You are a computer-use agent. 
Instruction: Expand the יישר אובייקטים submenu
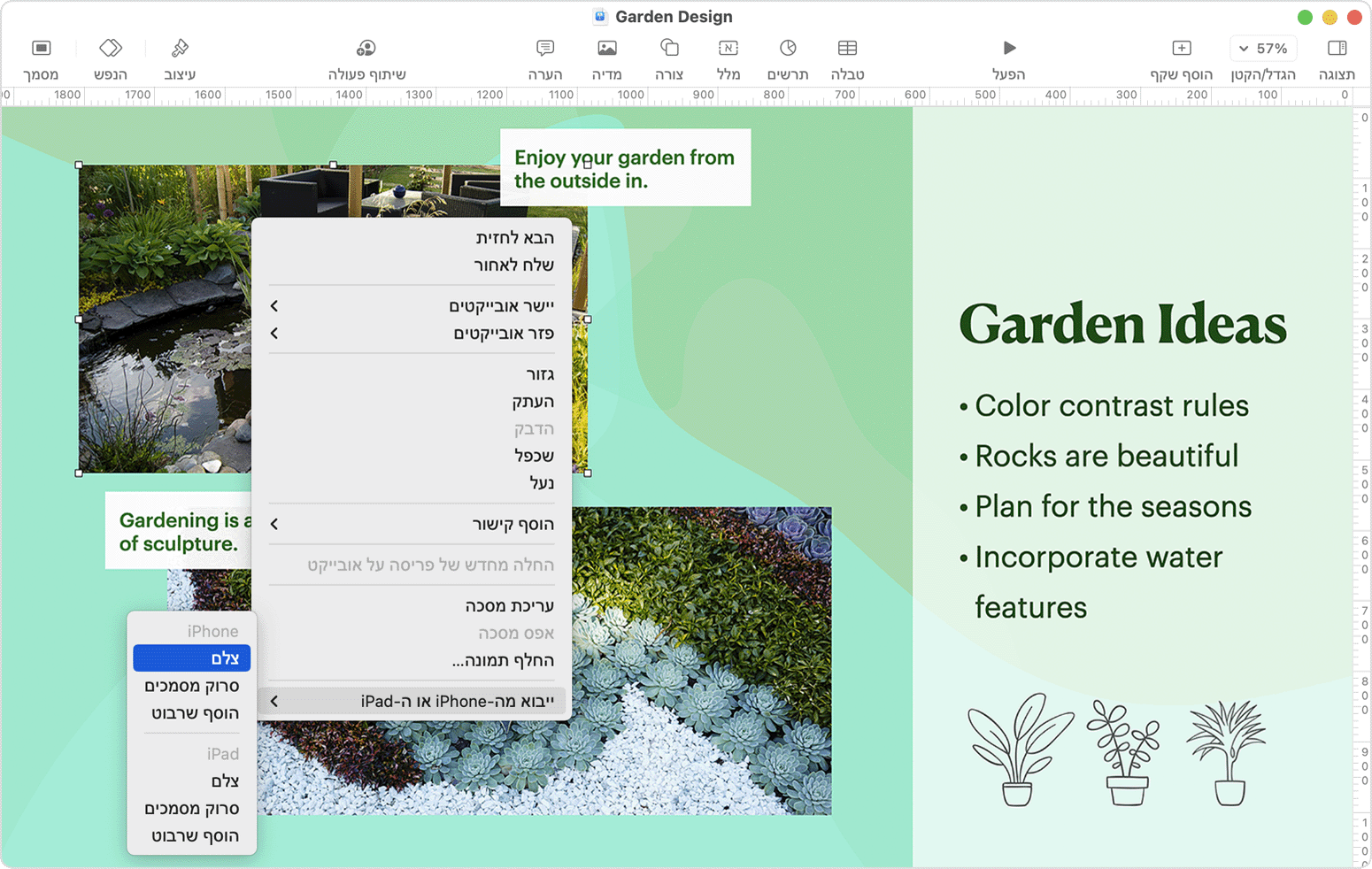click(412, 305)
